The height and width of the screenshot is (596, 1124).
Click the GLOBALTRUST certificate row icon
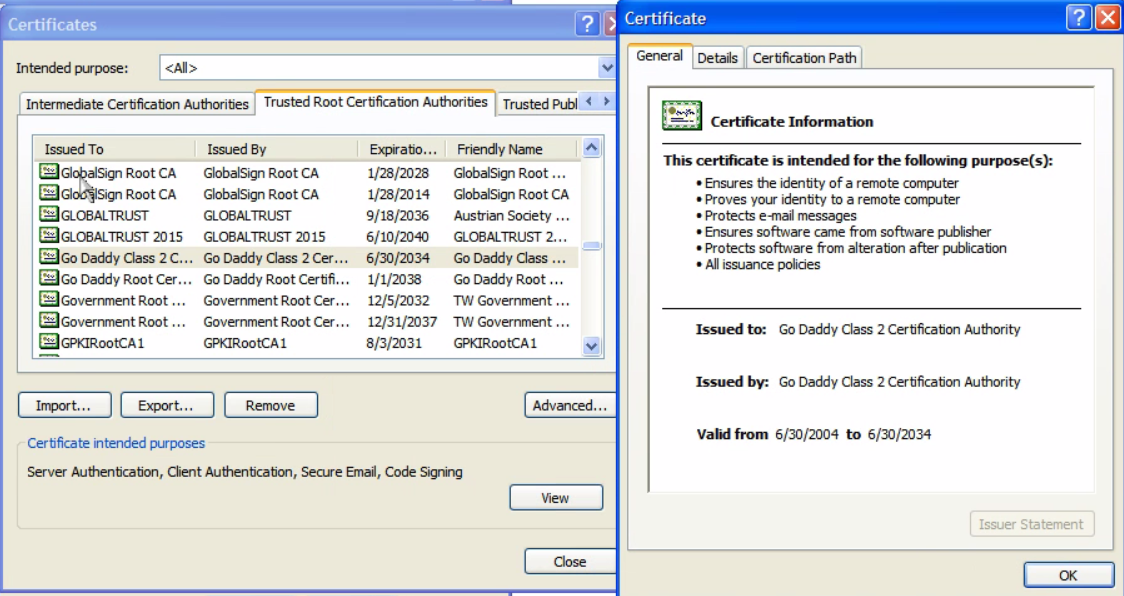pos(49,215)
